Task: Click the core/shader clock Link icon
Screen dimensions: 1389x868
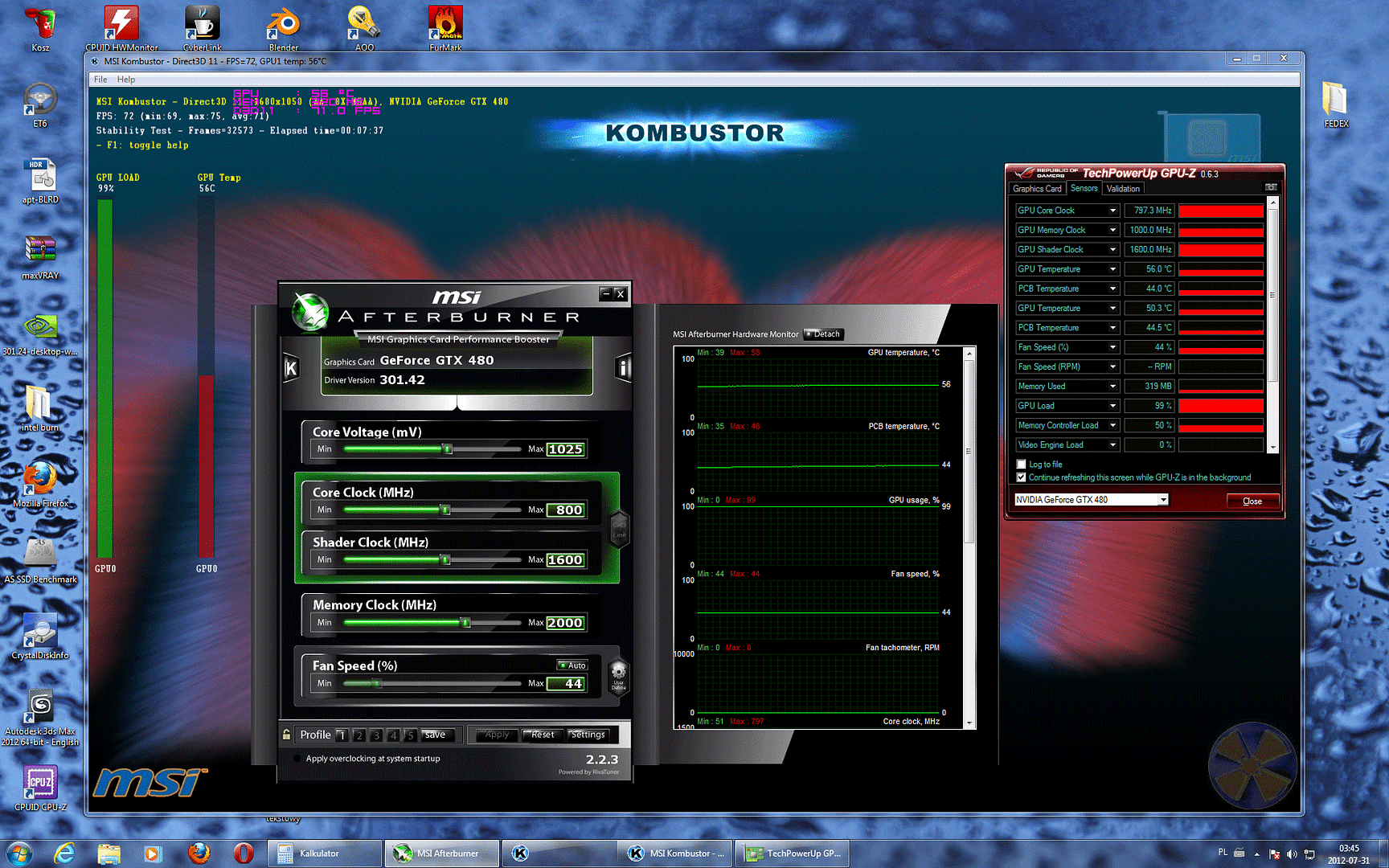Action: click(619, 529)
